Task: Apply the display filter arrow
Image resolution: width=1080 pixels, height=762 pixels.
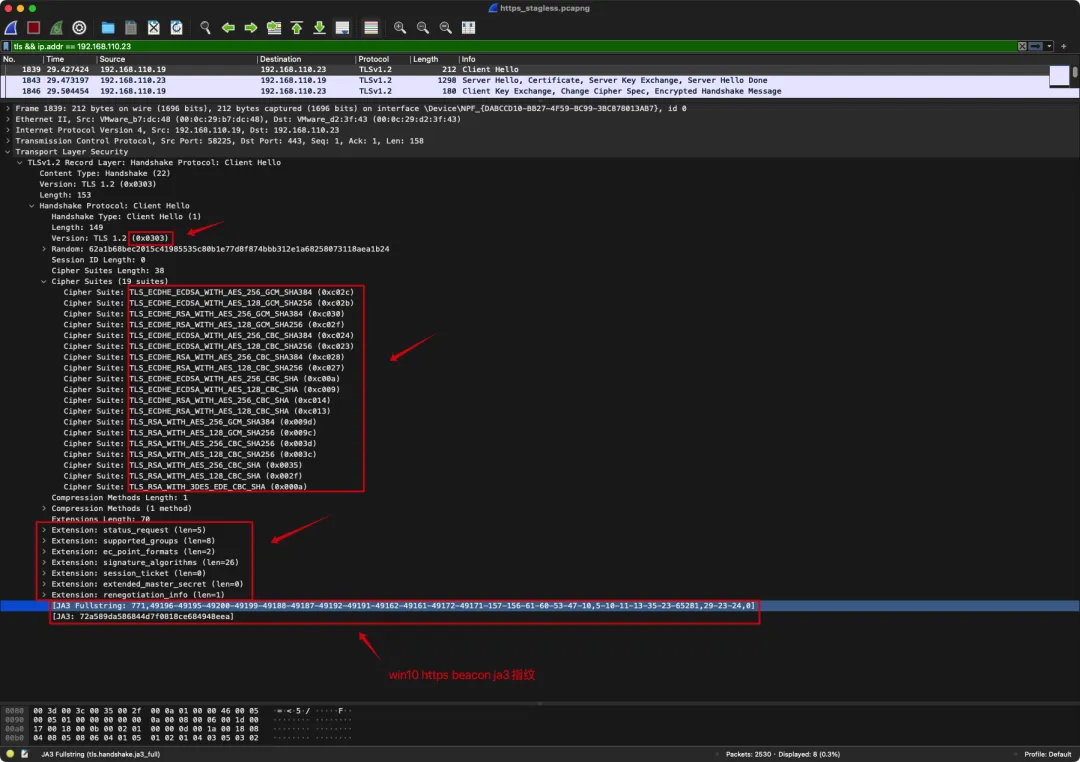Action: click(x=1035, y=46)
